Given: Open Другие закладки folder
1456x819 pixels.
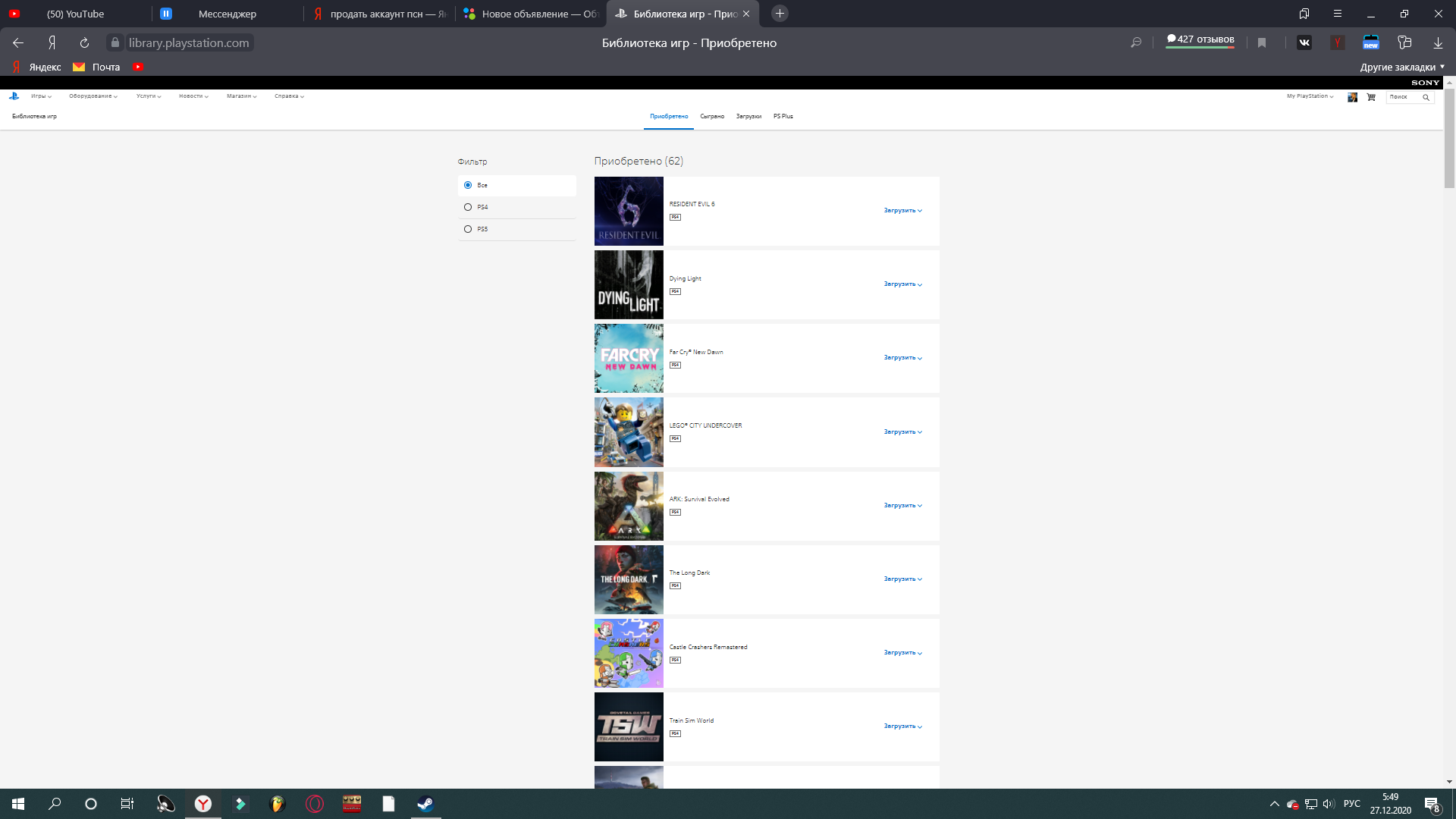Looking at the screenshot, I should pyautogui.click(x=1402, y=67).
